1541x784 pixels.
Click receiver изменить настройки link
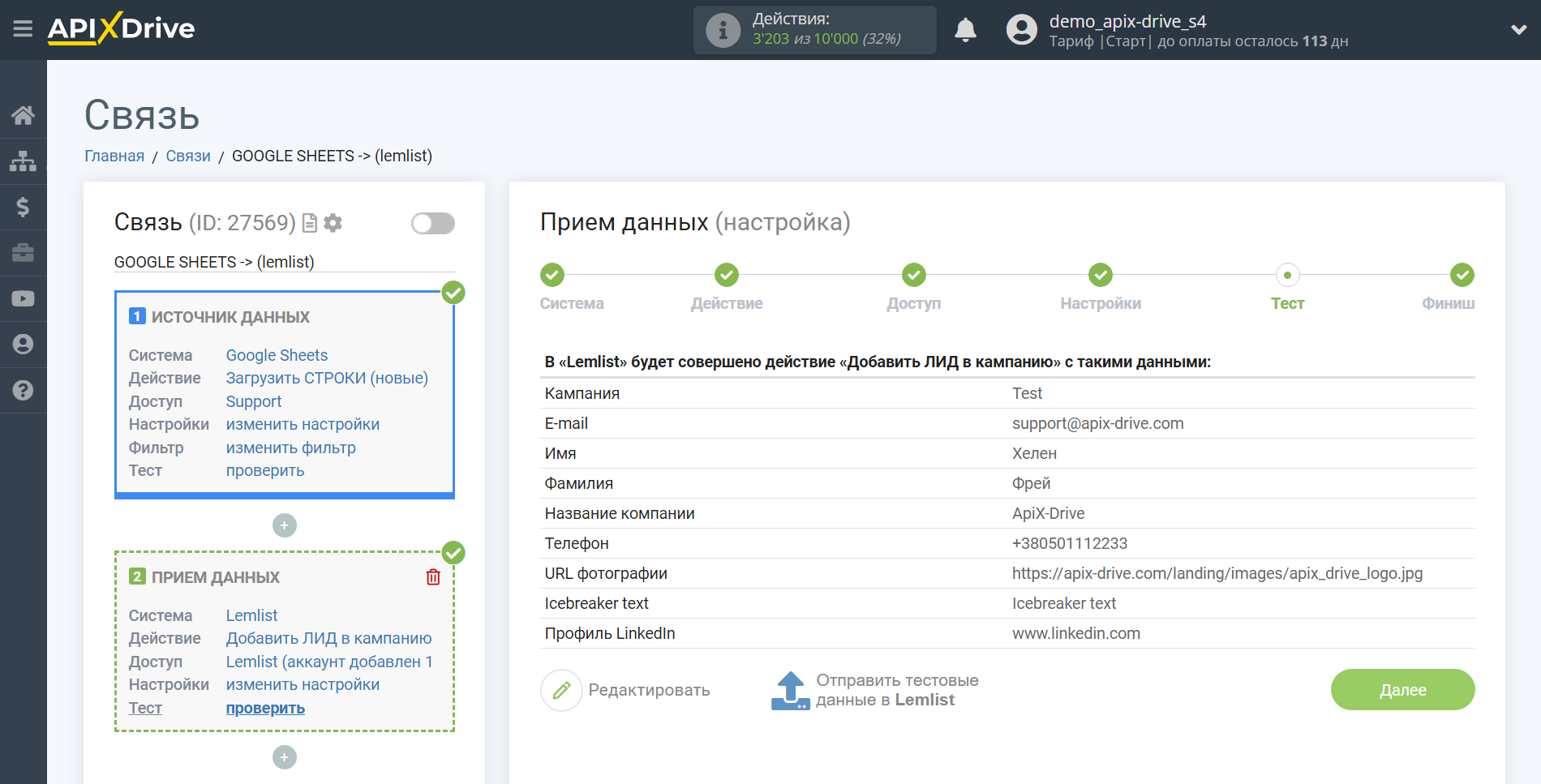click(x=303, y=684)
